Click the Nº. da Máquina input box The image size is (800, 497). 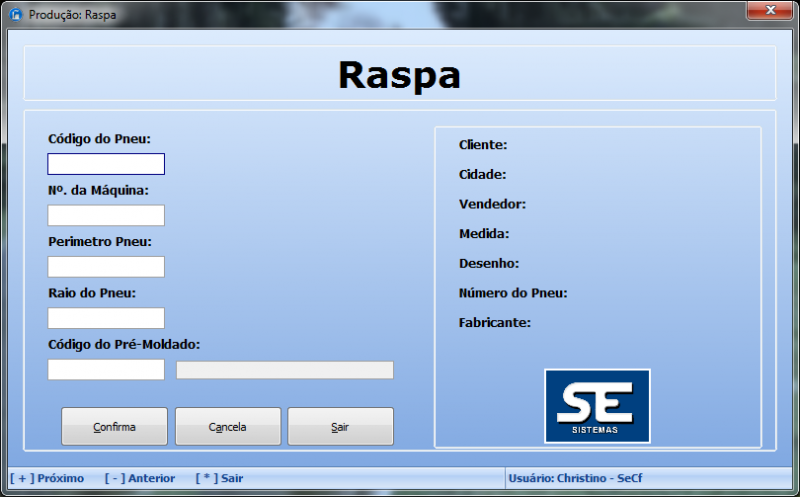106,216
